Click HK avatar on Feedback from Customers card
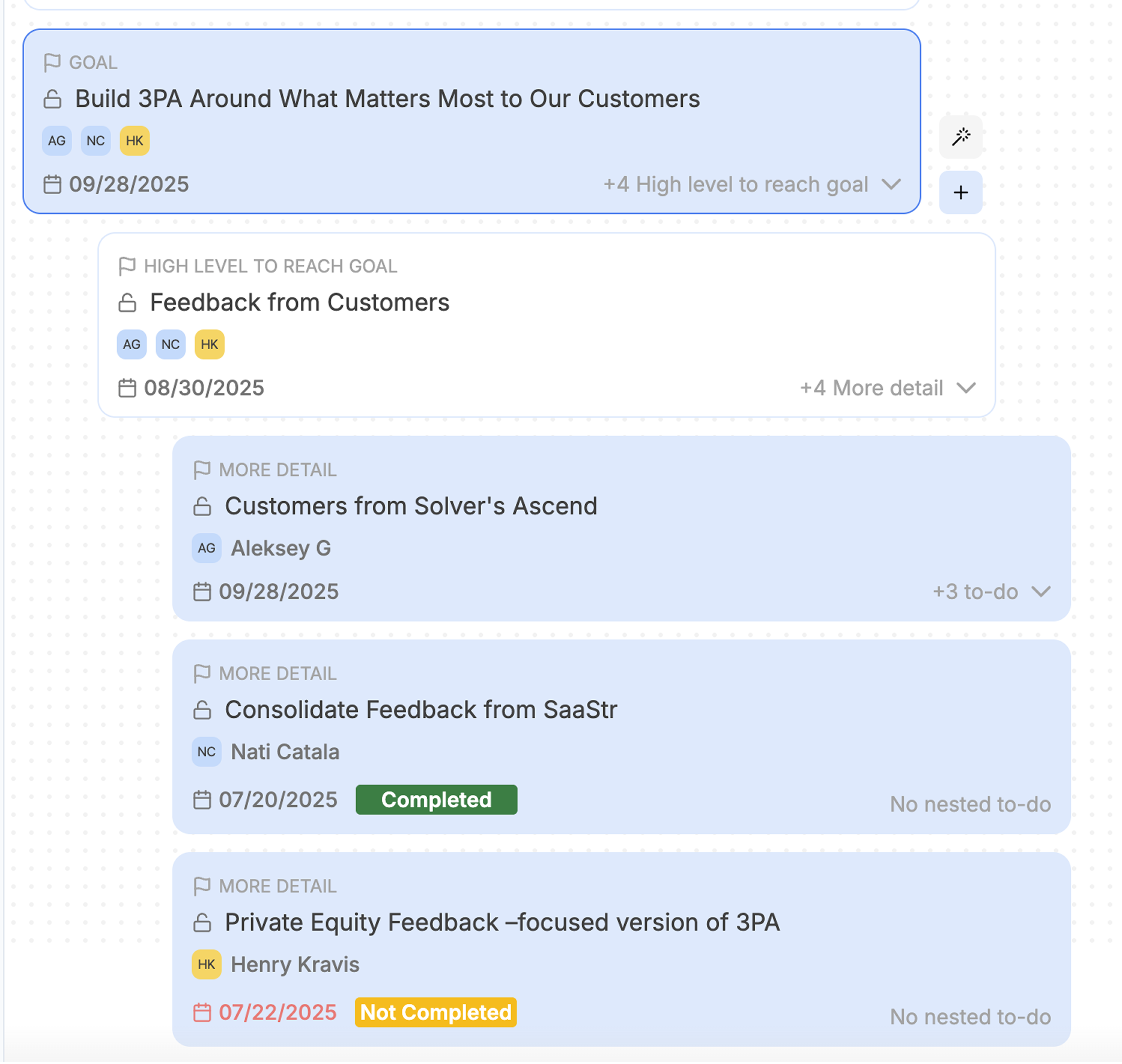This screenshot has height=1064, width=1122. (x=209, y=344)
